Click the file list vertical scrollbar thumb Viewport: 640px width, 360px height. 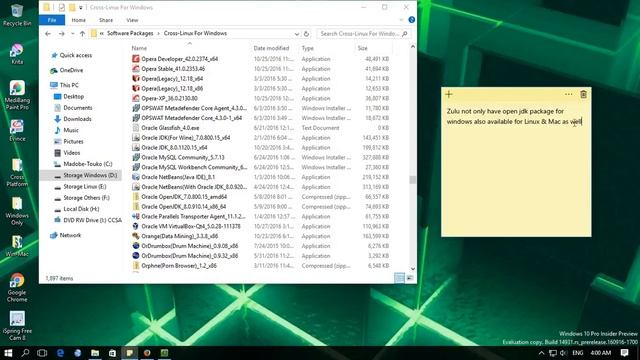click(413, 180)
